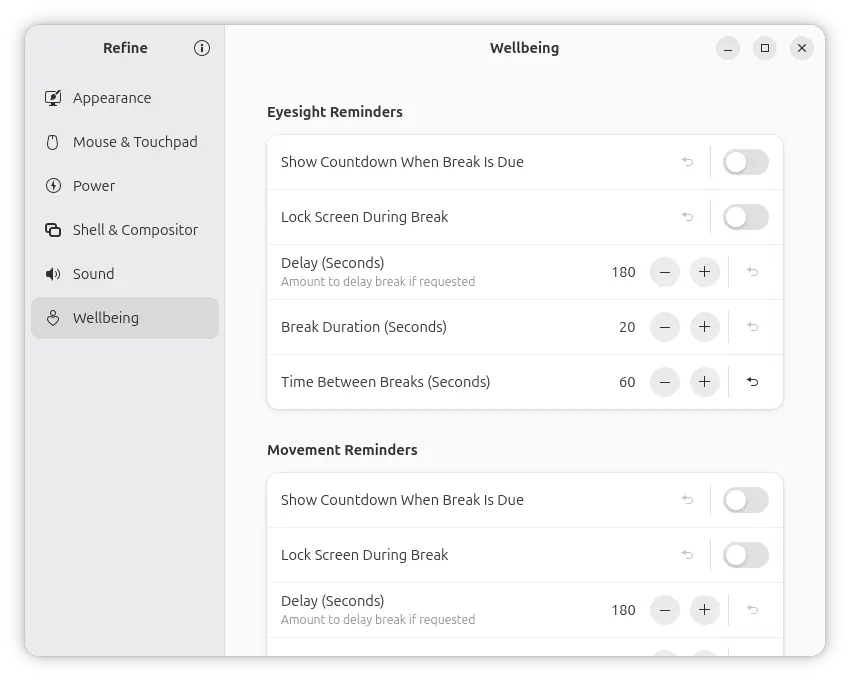850x681 pixels.
Task: Toggle Movement Lock Screen During Break switch
Action: click(745, 555)
